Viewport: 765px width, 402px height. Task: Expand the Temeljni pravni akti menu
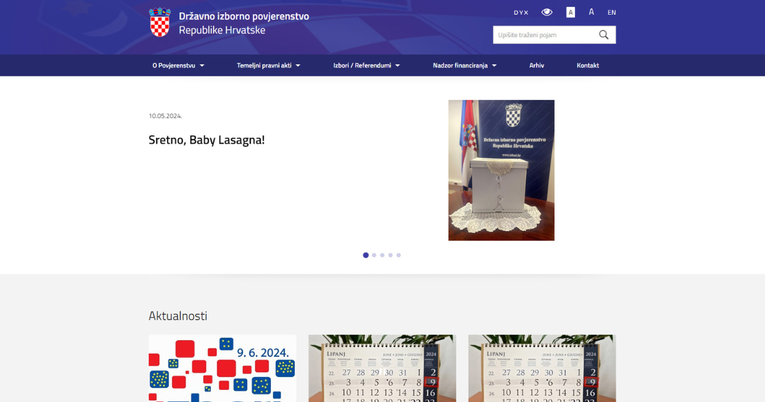pyautogui.click(x=268, y=65)
